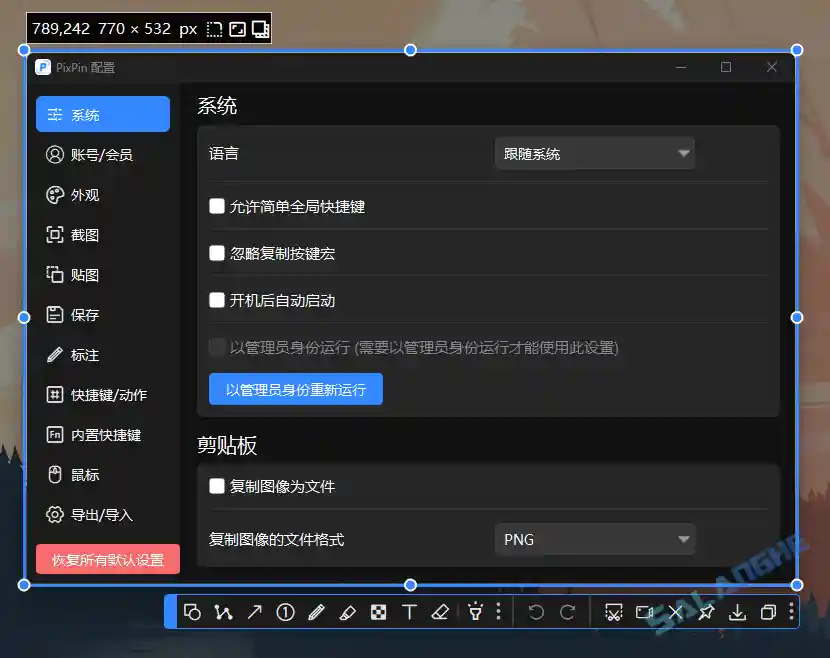
Task: Click the Undo icon in the toolbar
Action: click(x=535, y=611)
